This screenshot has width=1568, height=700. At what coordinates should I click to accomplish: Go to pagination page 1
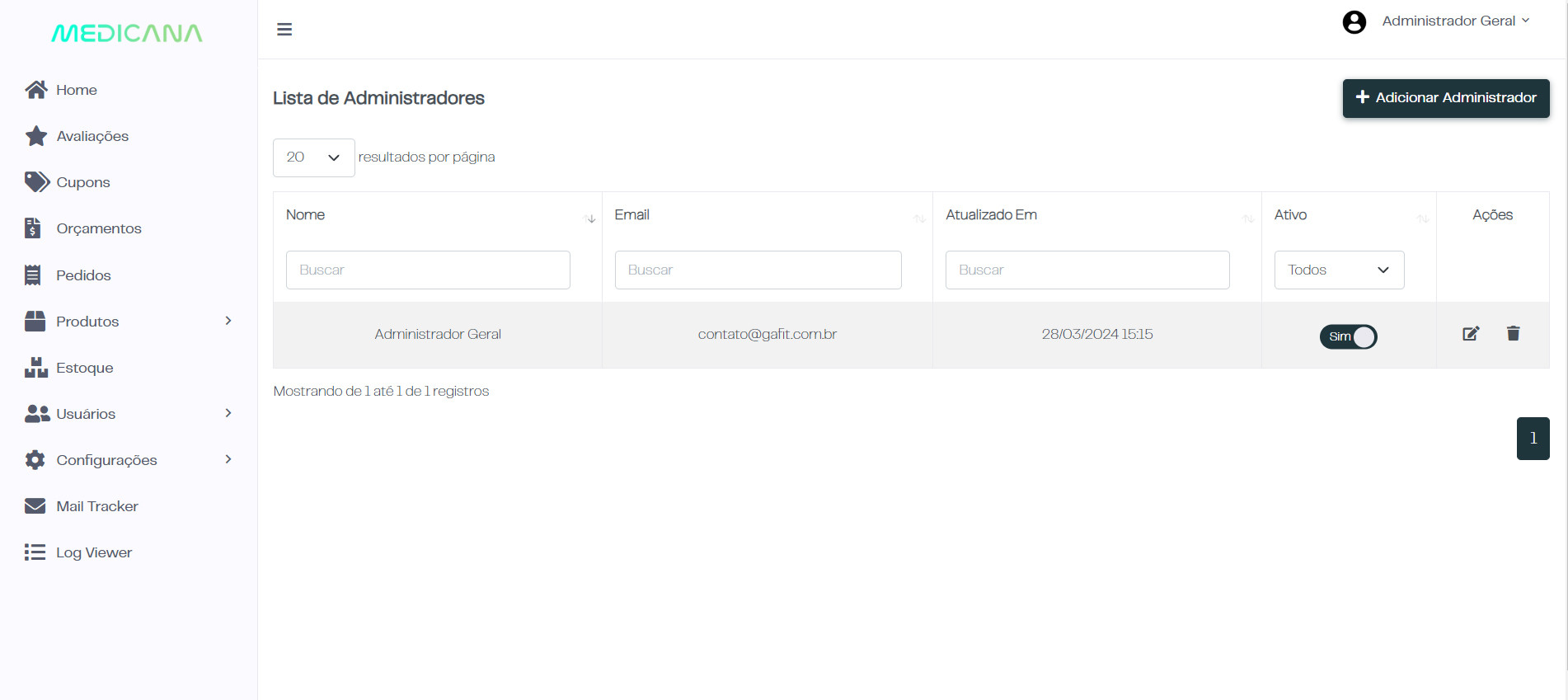tap(1533, 439)
